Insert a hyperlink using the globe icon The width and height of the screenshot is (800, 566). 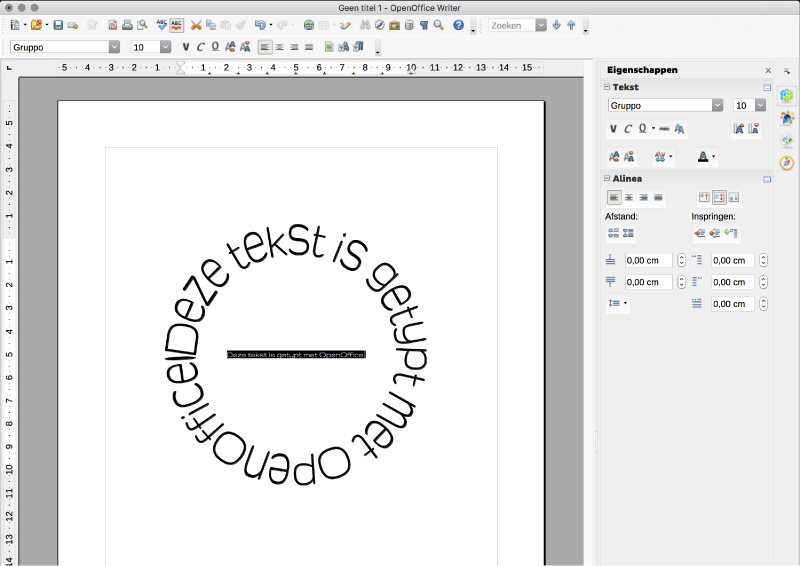coord(309,25)
